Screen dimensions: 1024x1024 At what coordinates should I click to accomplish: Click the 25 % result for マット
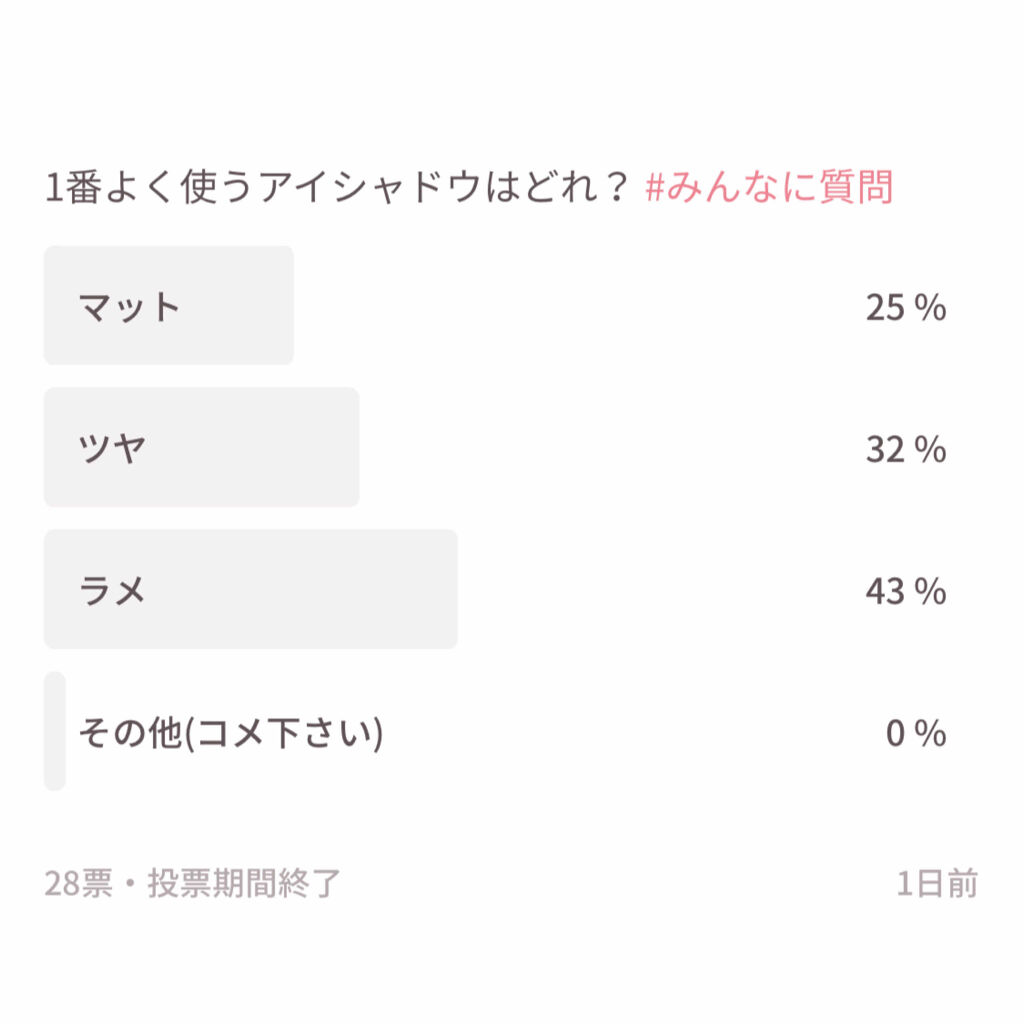(x=905, y=308)
